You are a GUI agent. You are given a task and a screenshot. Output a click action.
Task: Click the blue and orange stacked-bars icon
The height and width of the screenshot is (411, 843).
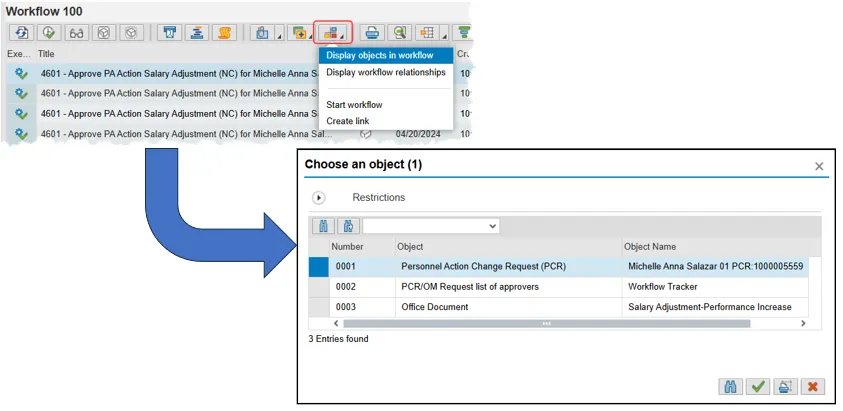pos(197,33)
